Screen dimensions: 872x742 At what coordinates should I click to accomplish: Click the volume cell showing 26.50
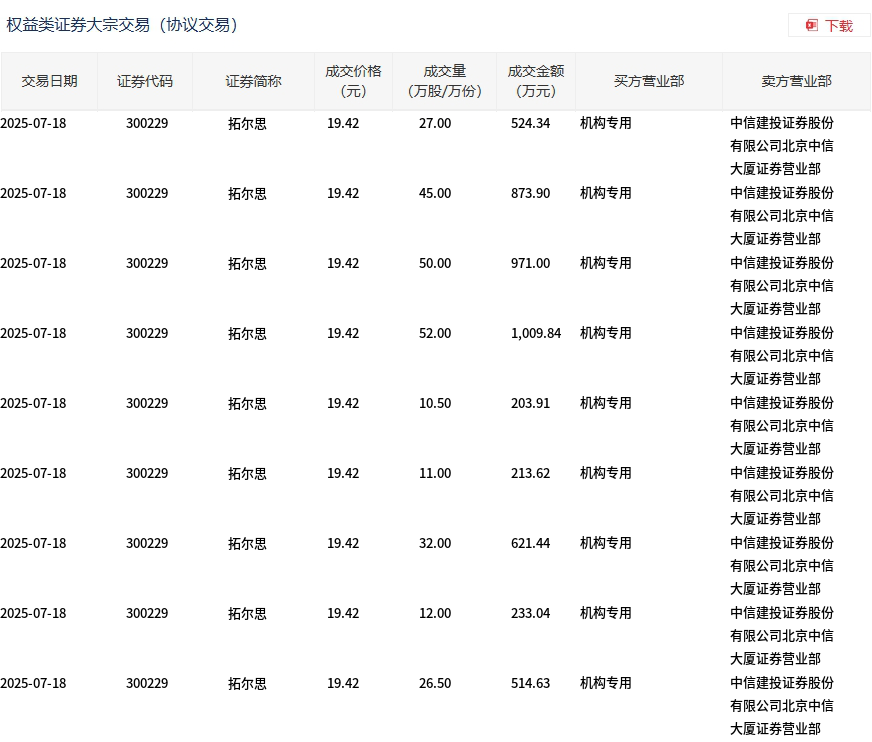pyautogui.click(x=435, y=684)
